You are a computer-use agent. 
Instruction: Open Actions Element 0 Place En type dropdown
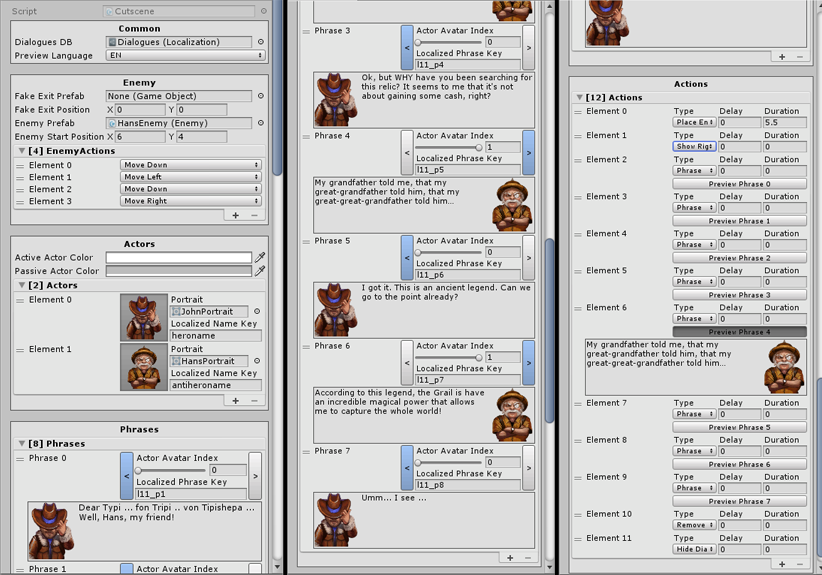694,122
